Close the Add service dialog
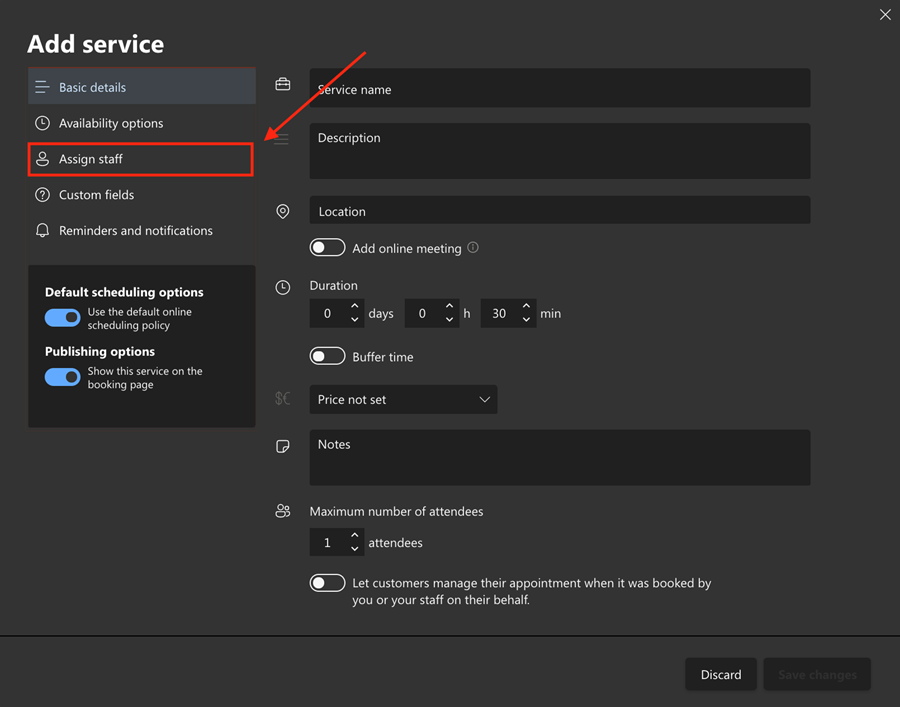Screen dimensions: 900x707 coord(885,15)
